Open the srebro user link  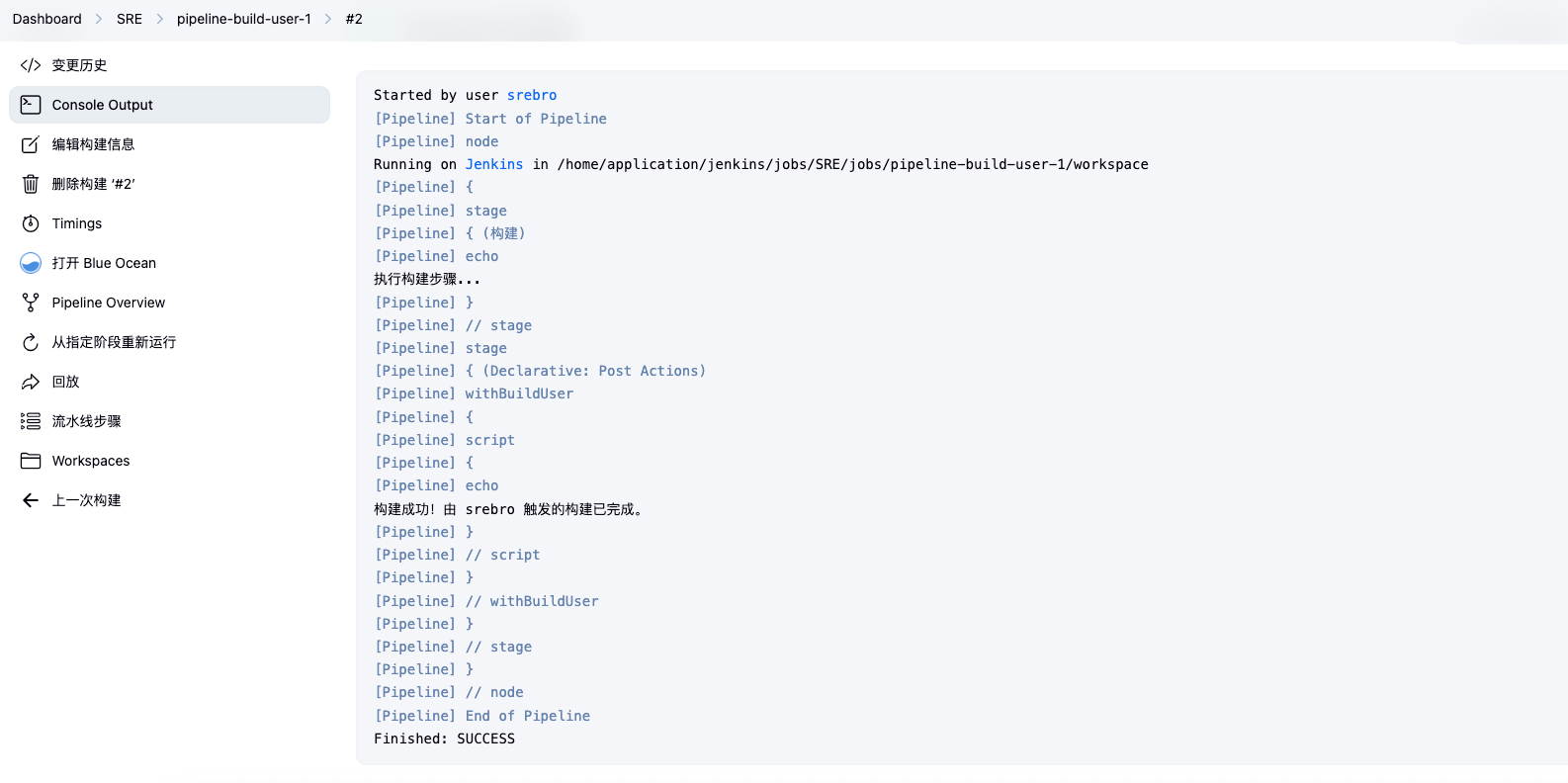(532, 95)
